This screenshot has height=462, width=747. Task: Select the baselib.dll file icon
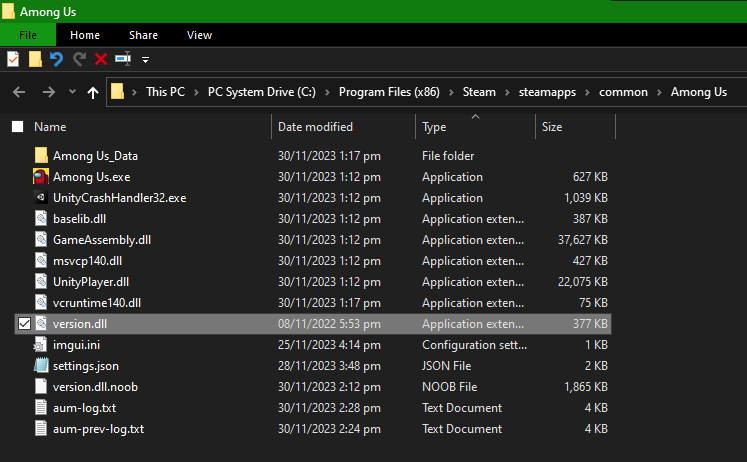[41, 218]
